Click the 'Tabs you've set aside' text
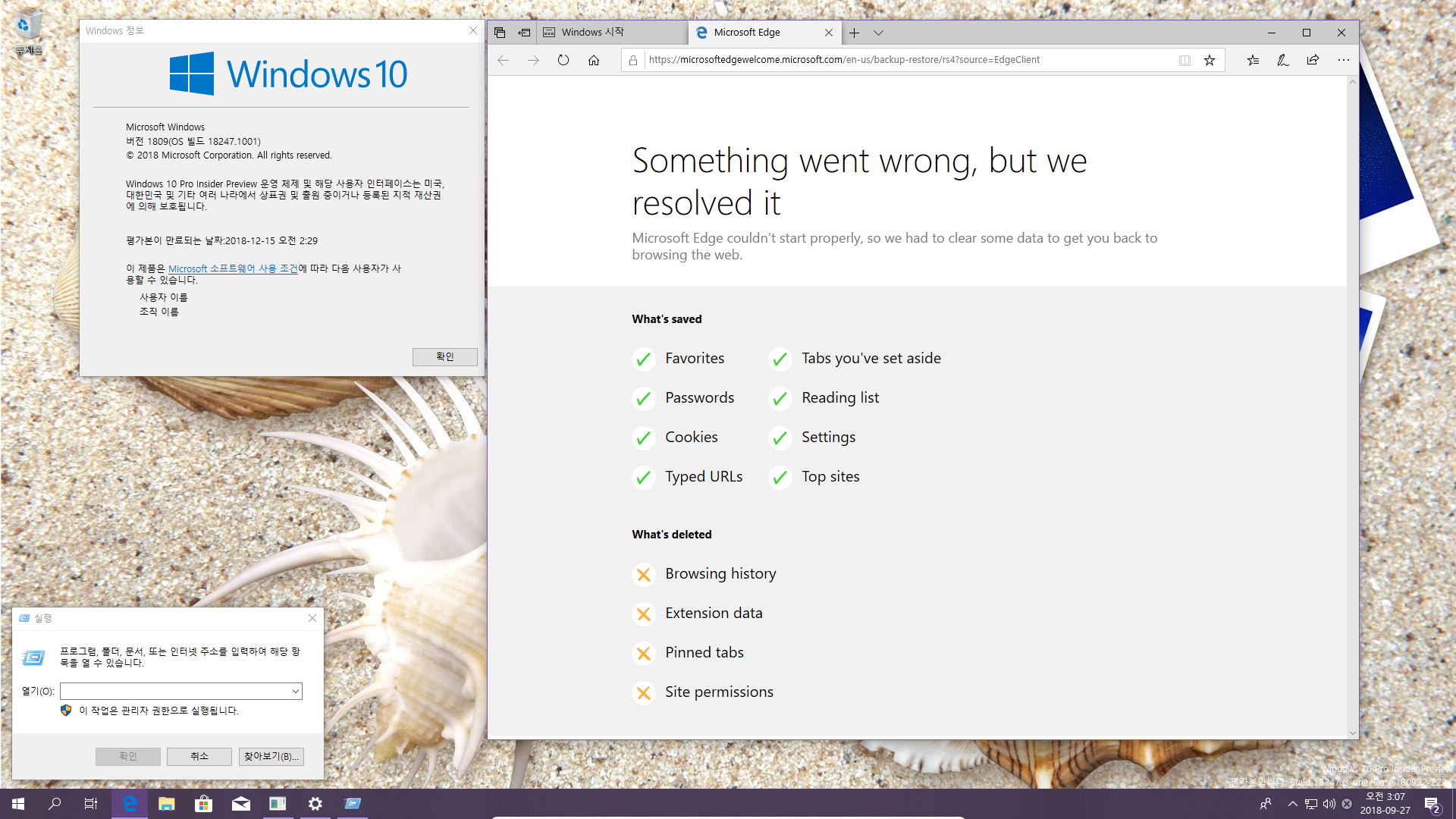This screenshot has height=819, width=1456. tap(871, 358)
